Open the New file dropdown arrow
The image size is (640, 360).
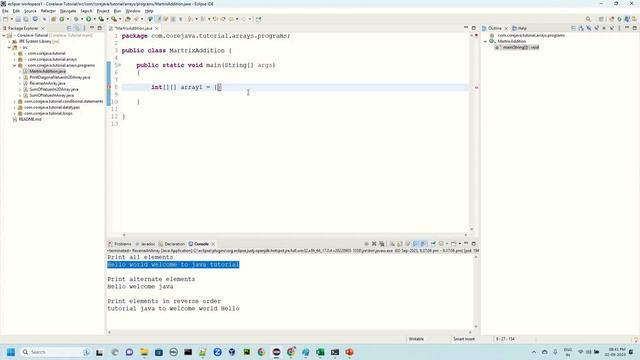[11, 19]
